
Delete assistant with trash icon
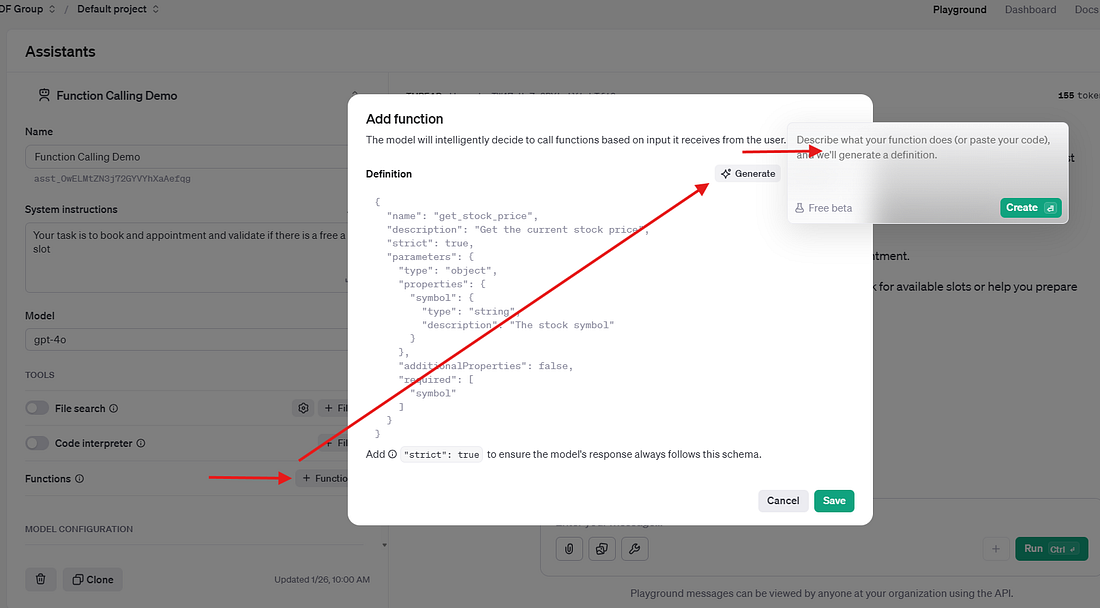click(x=41, y=579)
